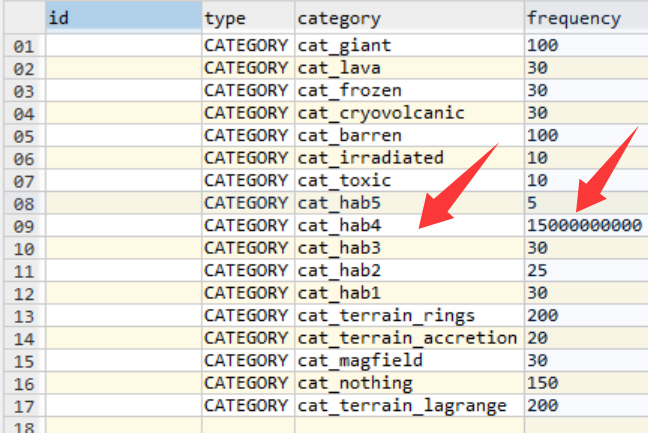Click the cat_frozen category cell
This screenshot has width=648, height=433.
tap(410, 90)
